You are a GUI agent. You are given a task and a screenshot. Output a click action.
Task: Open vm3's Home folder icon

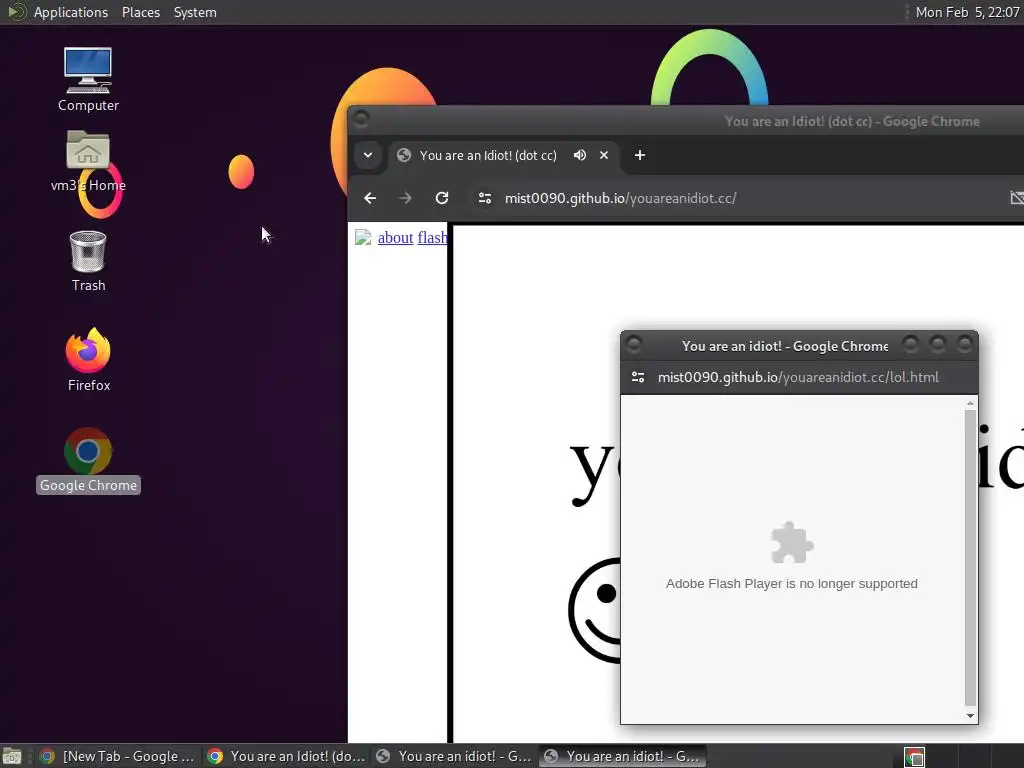[88, 161]
